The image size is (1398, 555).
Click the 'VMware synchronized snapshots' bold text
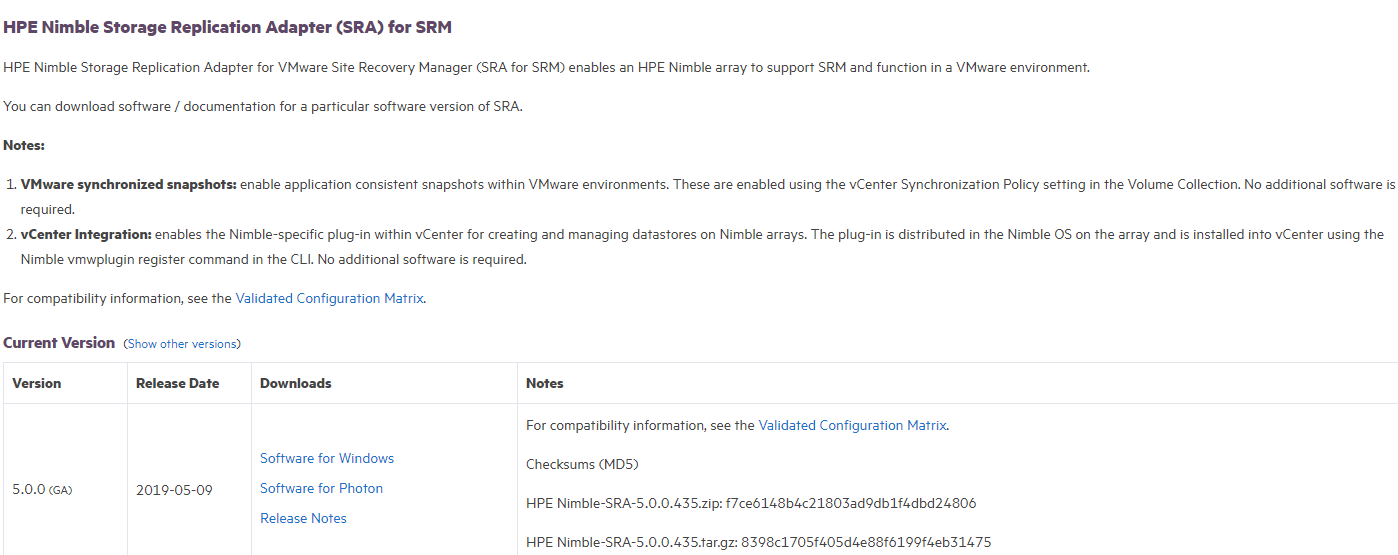tap(128, 185)
